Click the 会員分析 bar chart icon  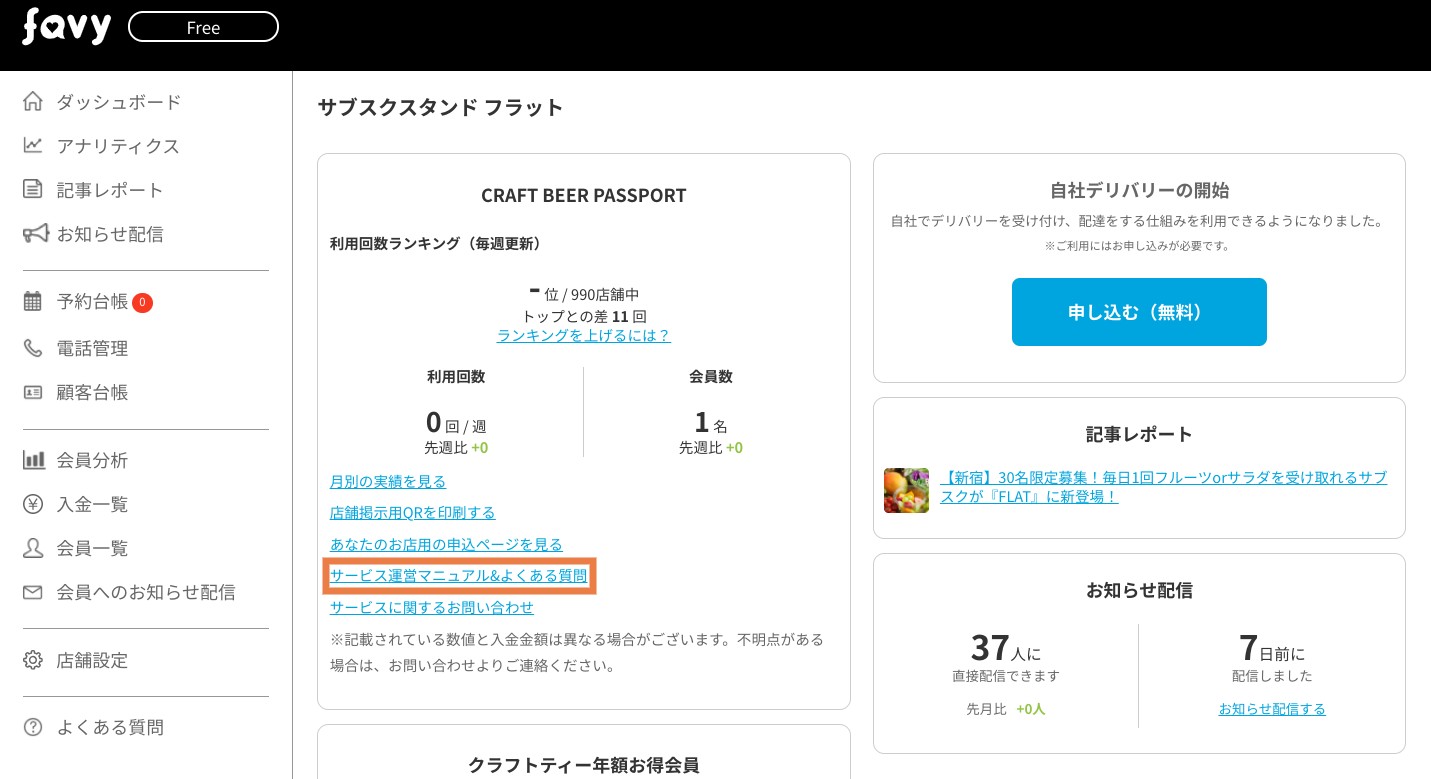coord(33,460)
